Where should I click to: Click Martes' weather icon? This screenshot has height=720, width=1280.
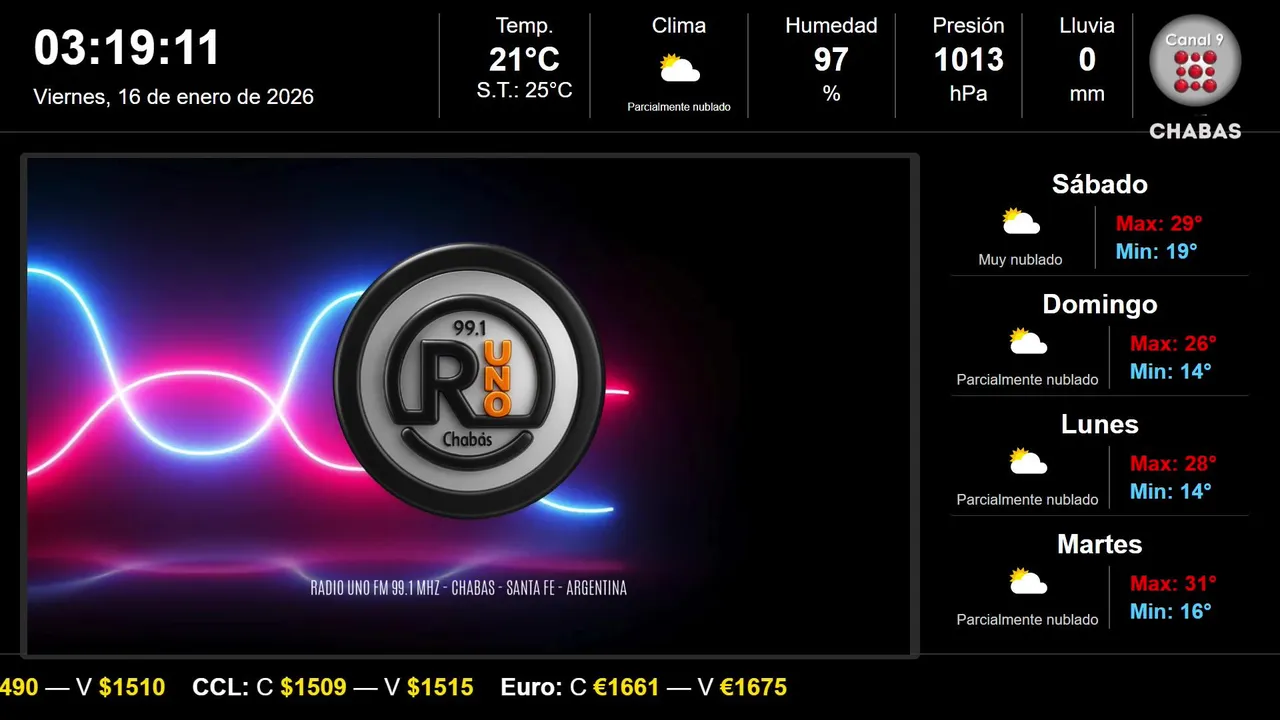[x=1028, y=581]
